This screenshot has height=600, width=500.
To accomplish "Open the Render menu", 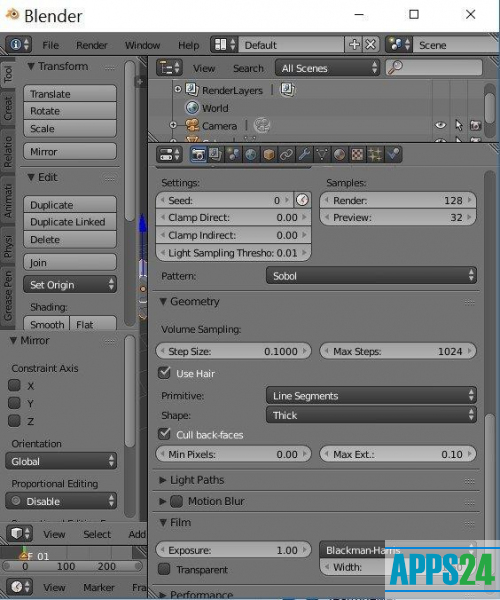I will (x=92, y=45).
